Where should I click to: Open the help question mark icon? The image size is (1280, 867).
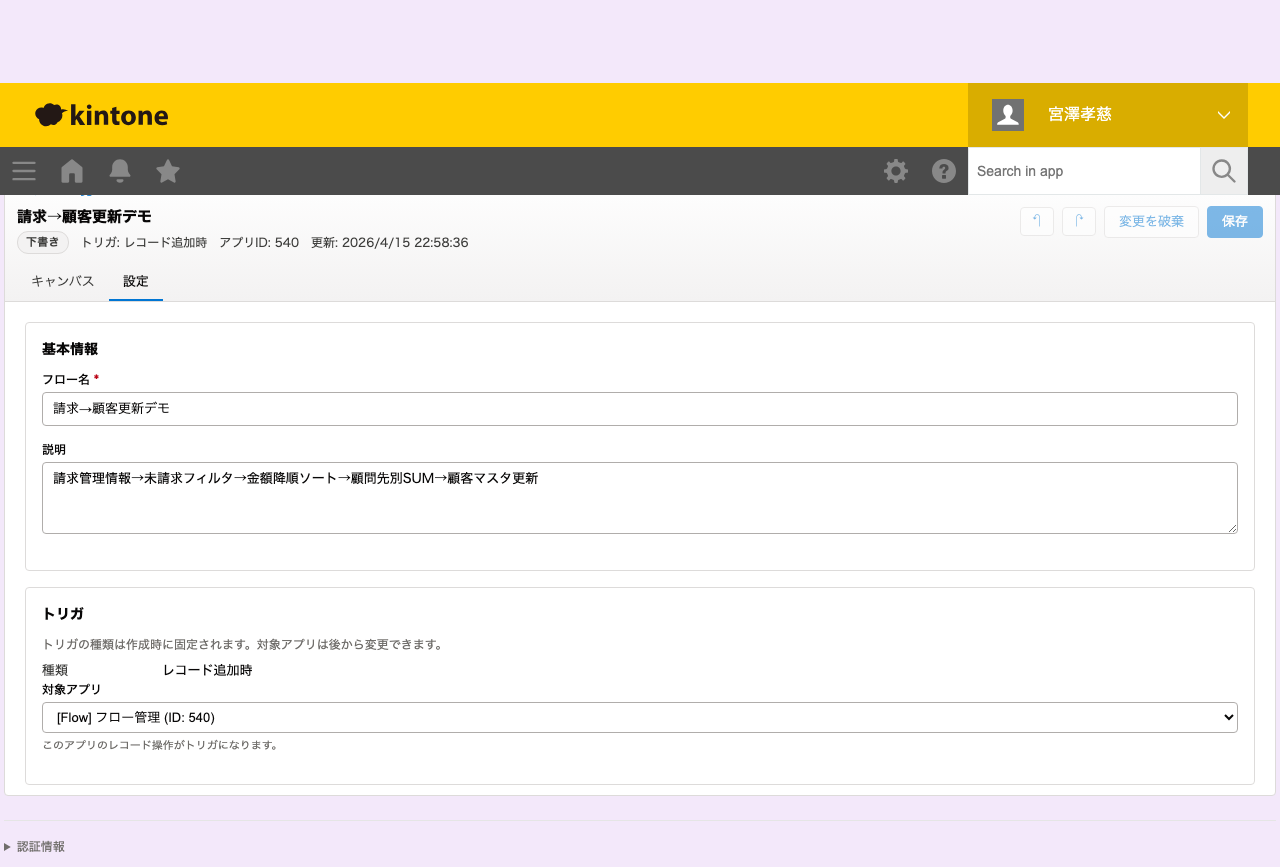point(944,171)
